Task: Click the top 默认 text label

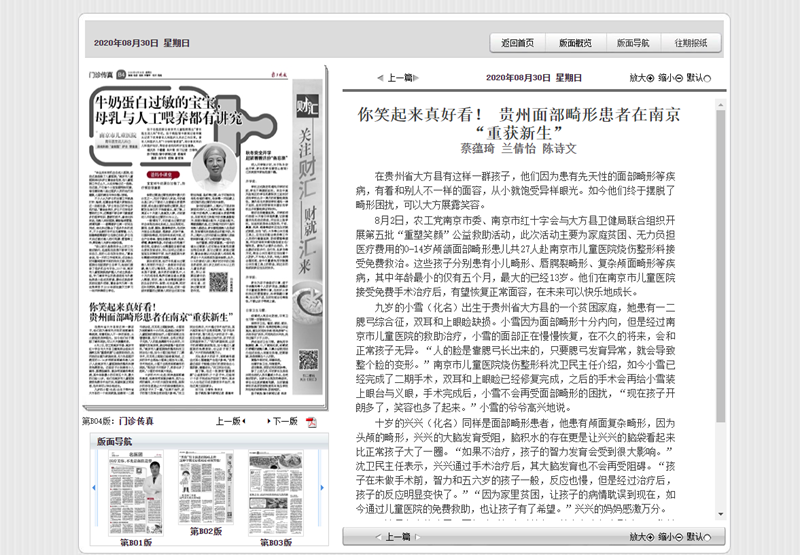Action: click(x=694, y=78)
